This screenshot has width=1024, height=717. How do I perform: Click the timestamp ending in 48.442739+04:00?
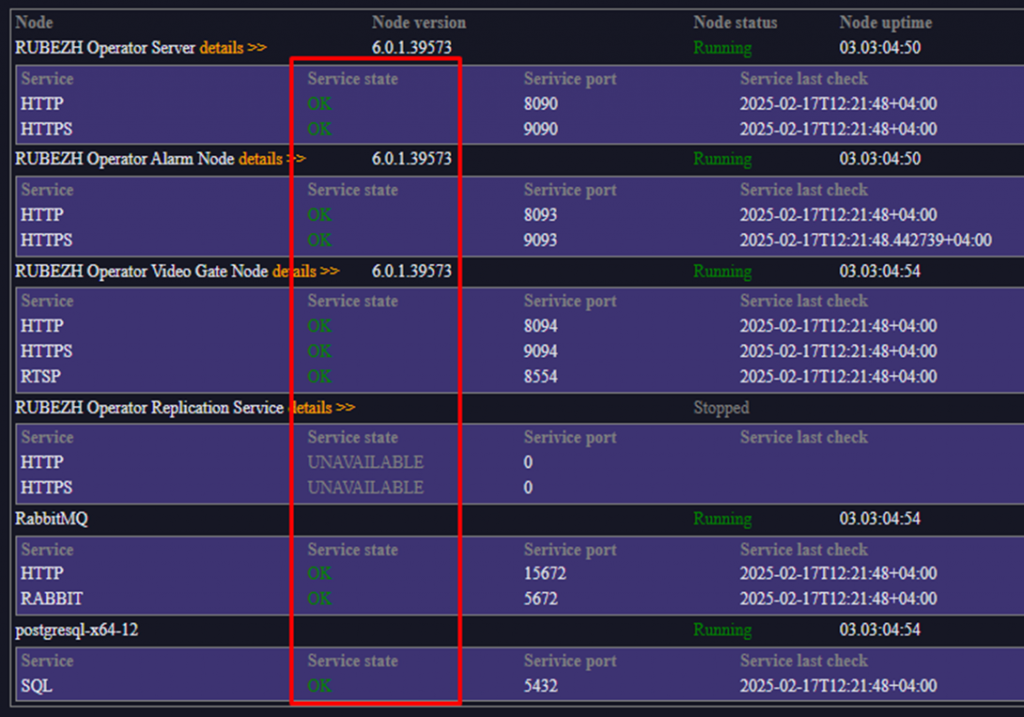(865, 240)
